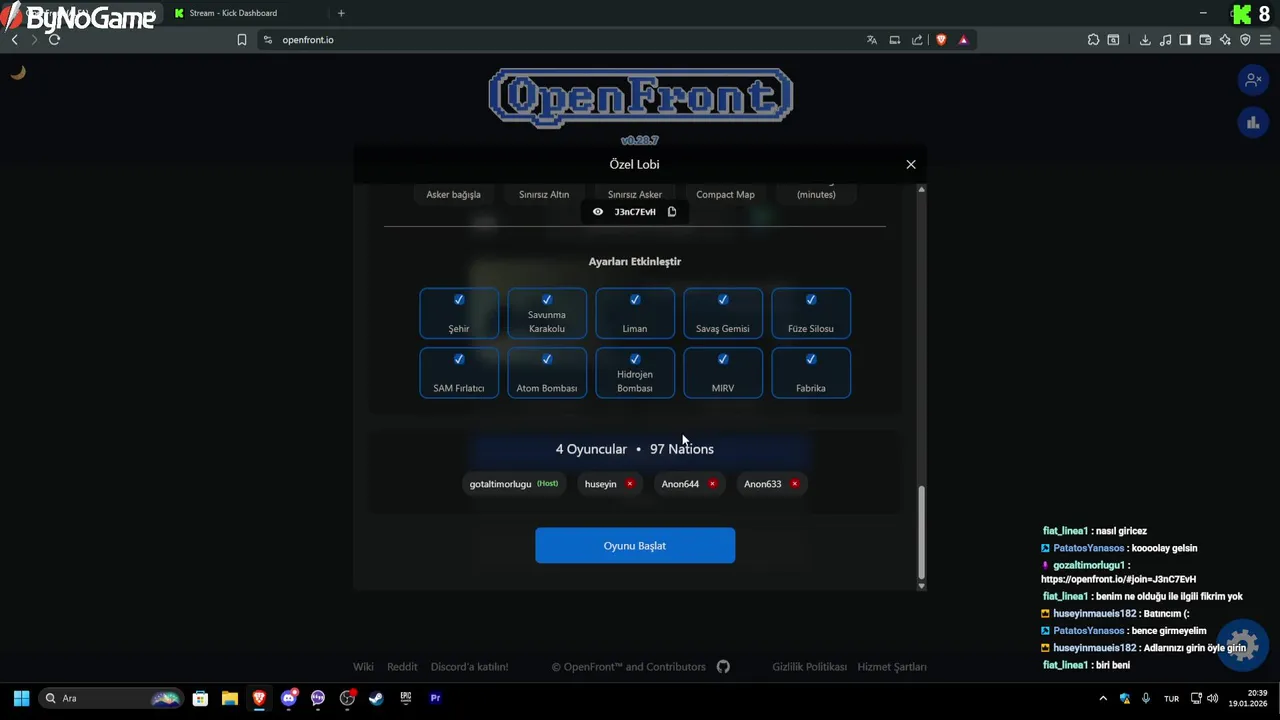The height and width of the screenshot is (720, 1280).
Task: Open the Brave Wallet icon
Action: [x=1205, y=40]
